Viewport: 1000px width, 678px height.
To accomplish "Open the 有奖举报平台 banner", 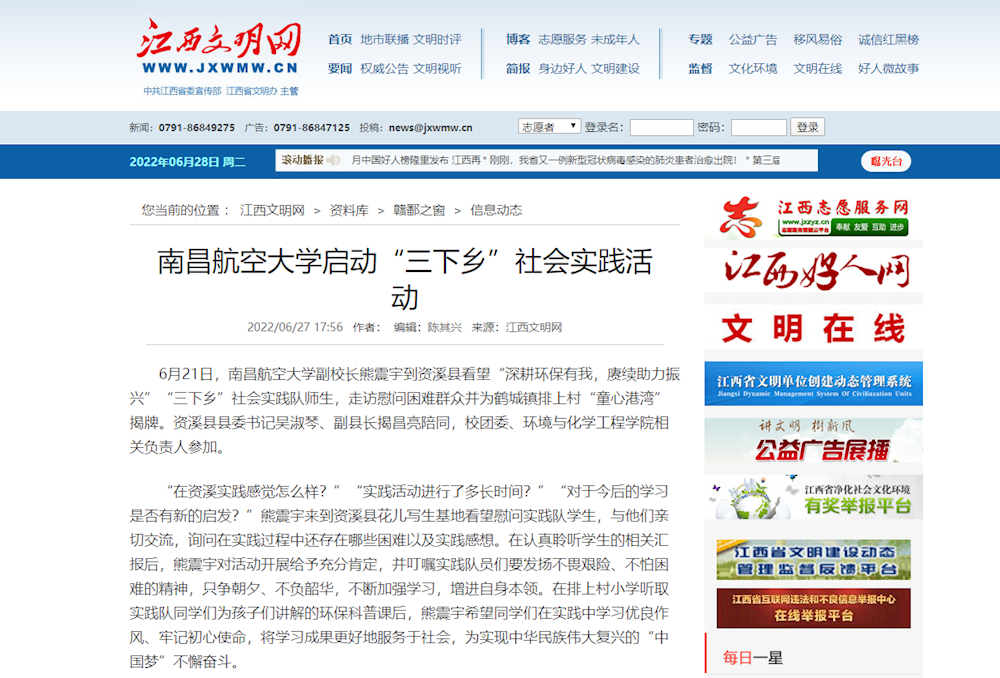I will [813, 497].
